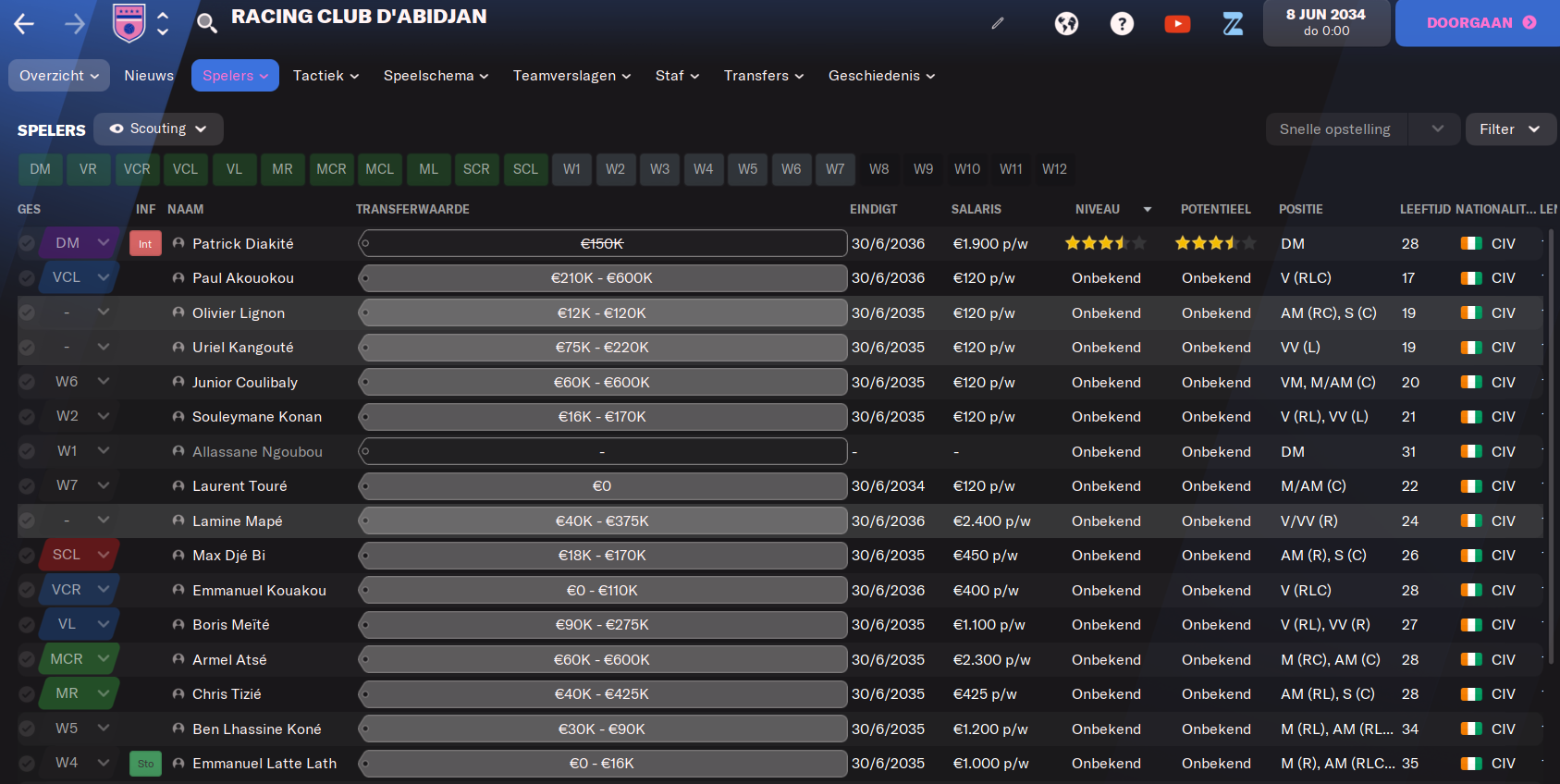This screenshot has width=1560, height=784.
Task: Toggle selection checkbox for Ben Lhassine Koné
Action: [x=27, y=729]
